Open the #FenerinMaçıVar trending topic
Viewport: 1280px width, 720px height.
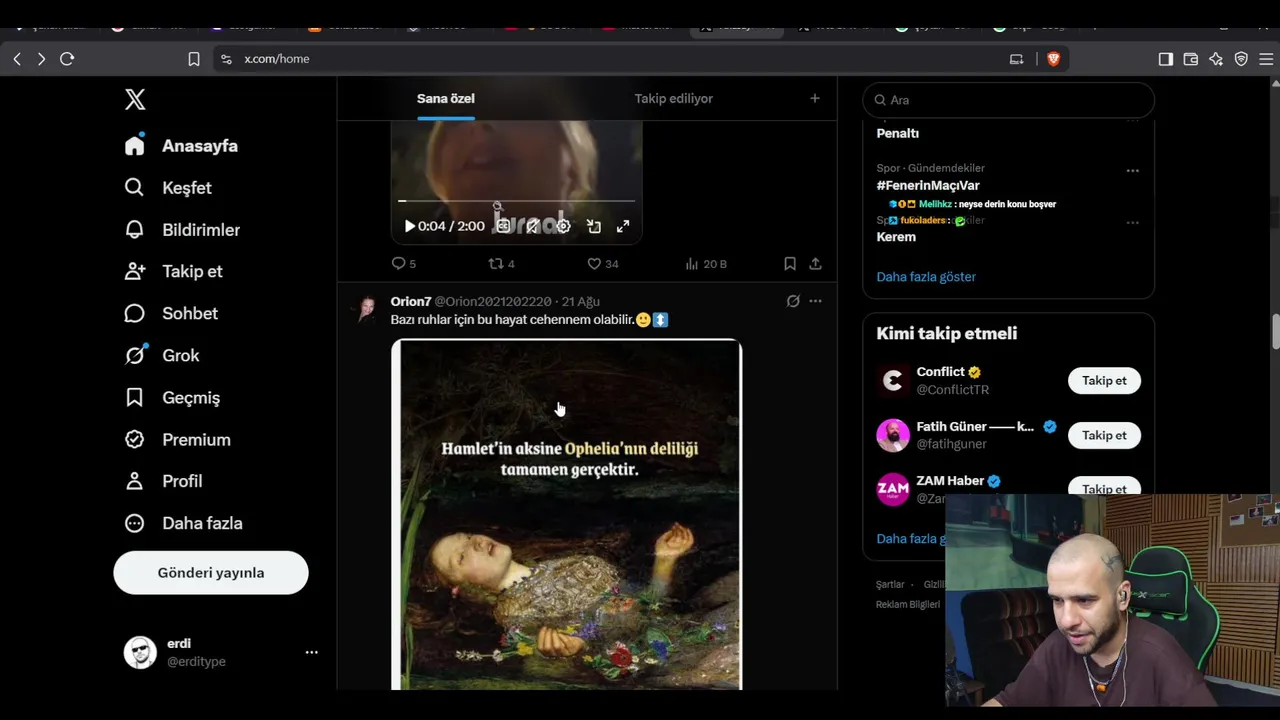pos(928,186)
